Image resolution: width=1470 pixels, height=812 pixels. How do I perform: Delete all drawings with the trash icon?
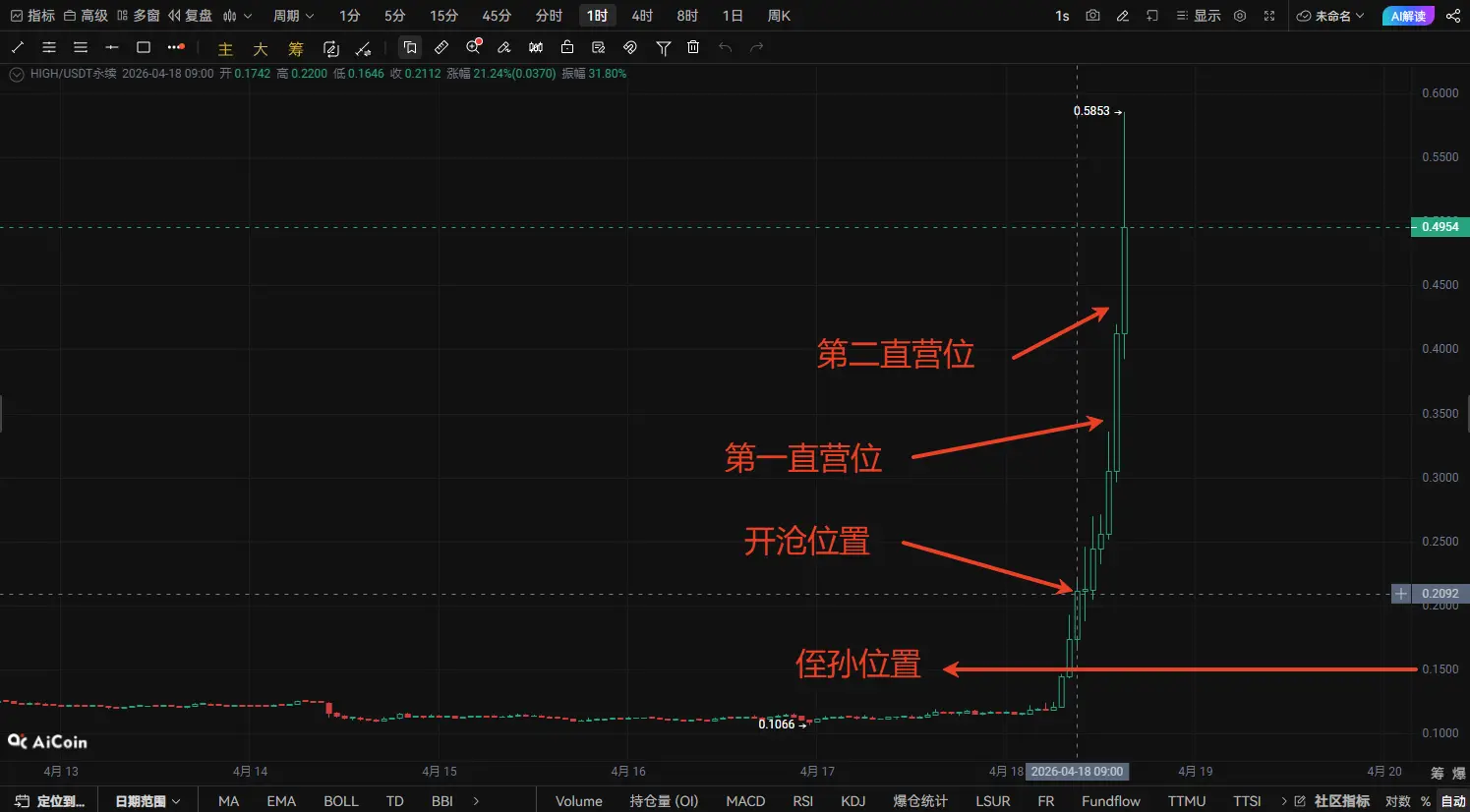693,47
